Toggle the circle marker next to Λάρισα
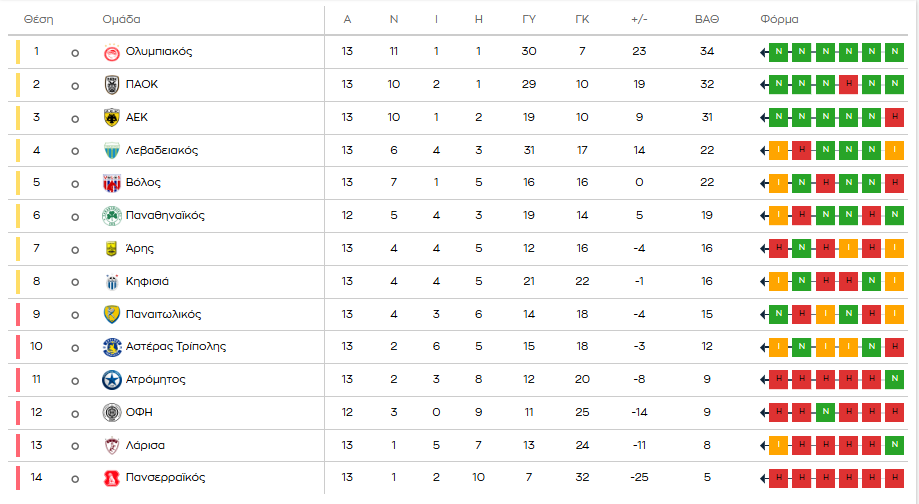 coord(75,446)
